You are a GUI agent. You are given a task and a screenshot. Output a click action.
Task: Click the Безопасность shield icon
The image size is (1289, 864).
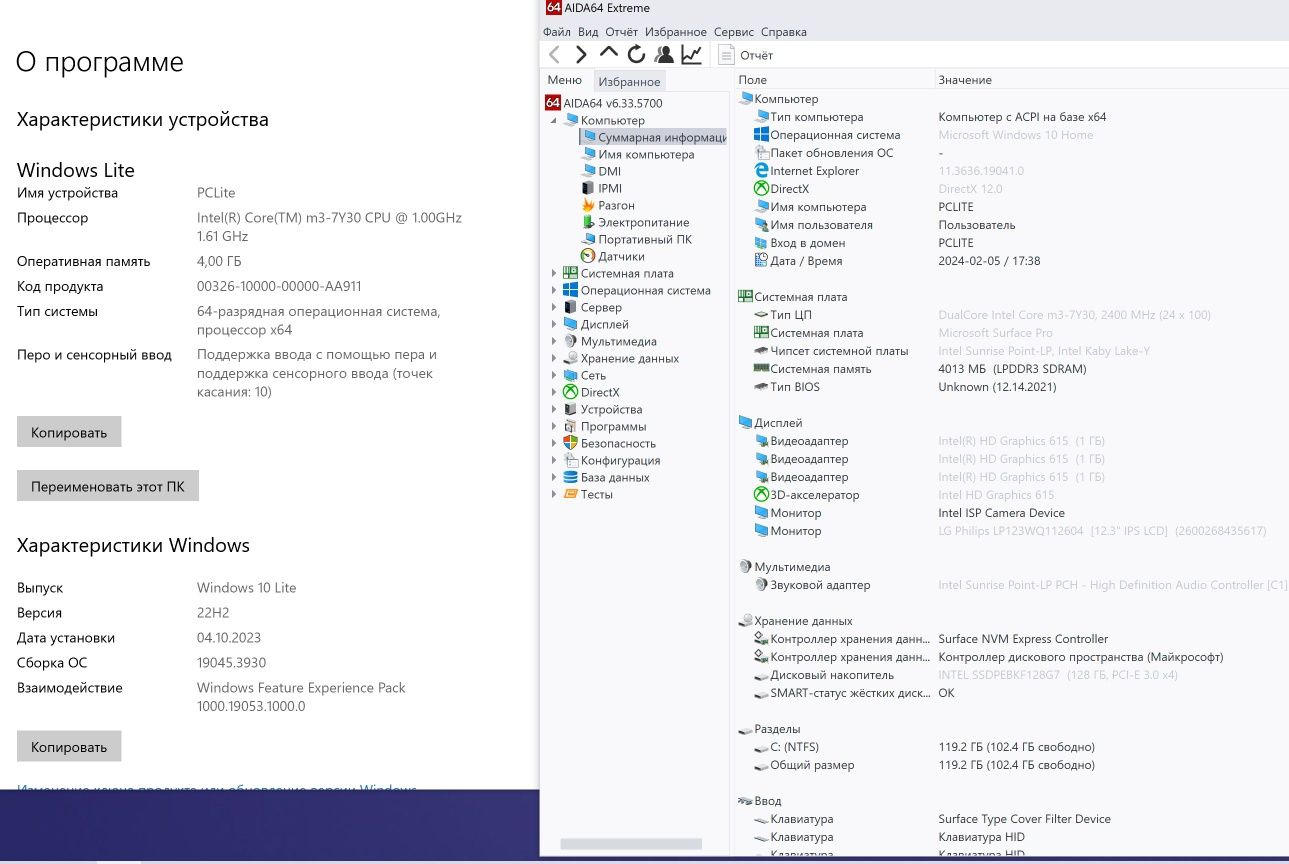point(570,443)
